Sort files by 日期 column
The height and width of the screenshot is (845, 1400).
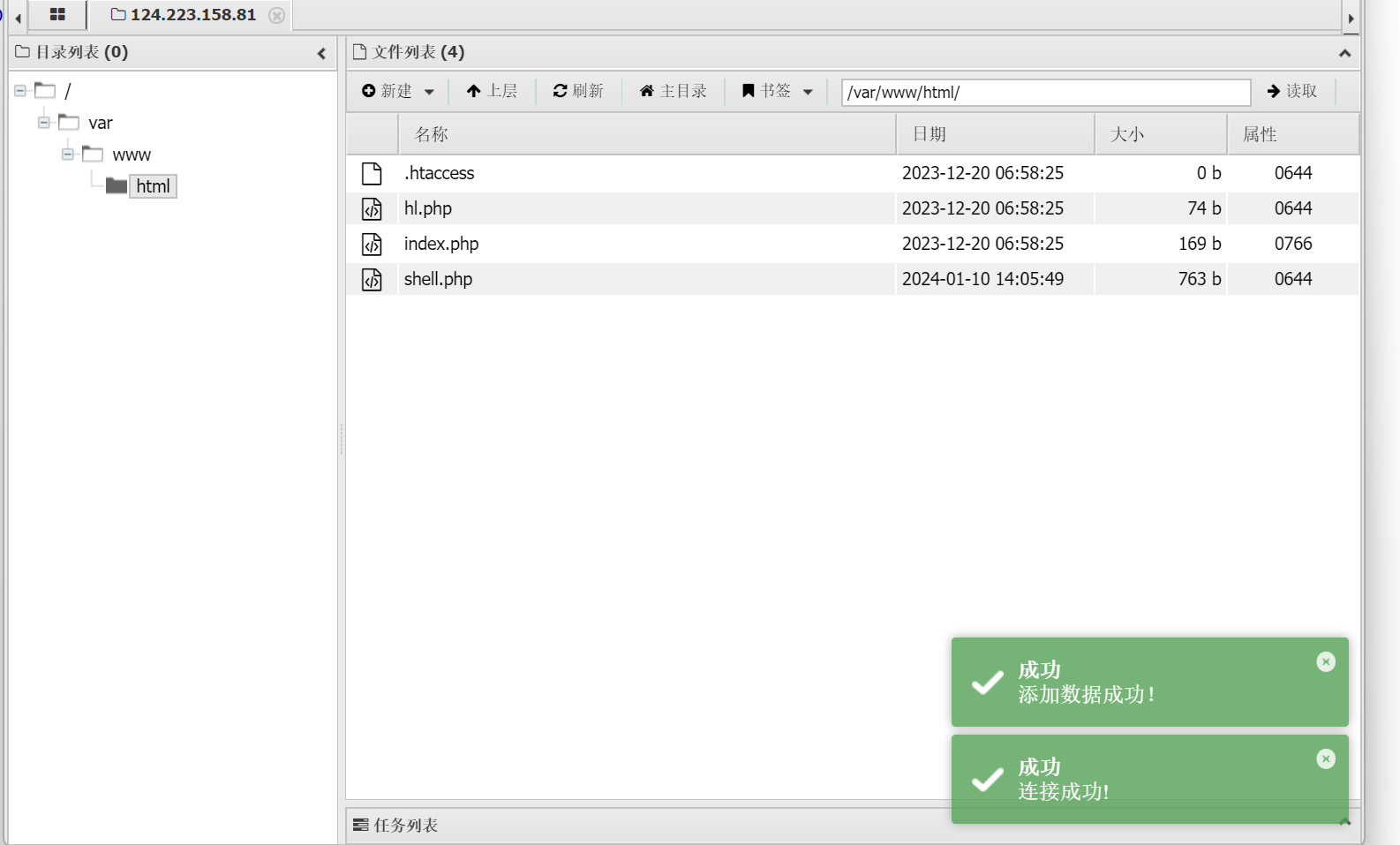coord(996,134)
